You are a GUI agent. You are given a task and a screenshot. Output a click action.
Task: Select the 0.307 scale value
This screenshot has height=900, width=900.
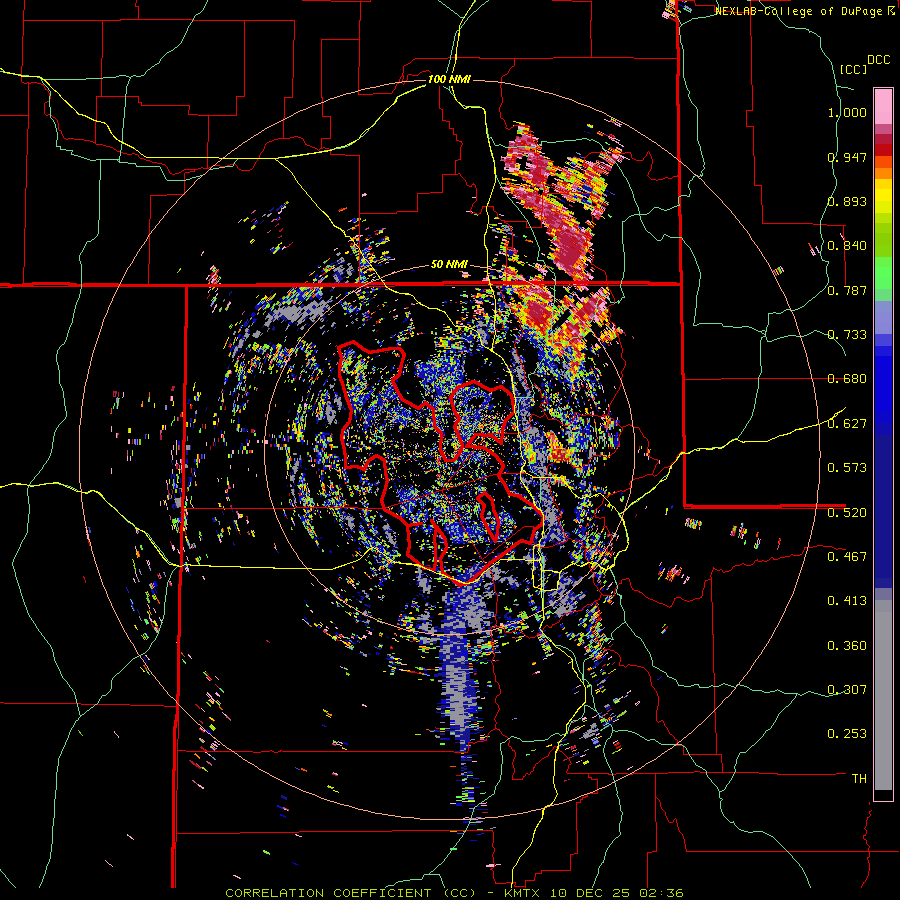coord(847,689)
